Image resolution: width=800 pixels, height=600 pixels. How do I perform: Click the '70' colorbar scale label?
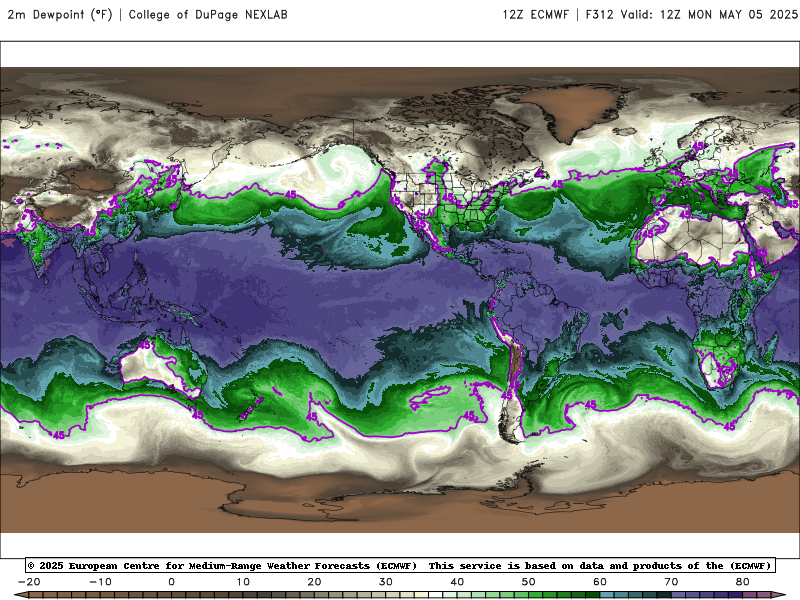pos(671,582)
